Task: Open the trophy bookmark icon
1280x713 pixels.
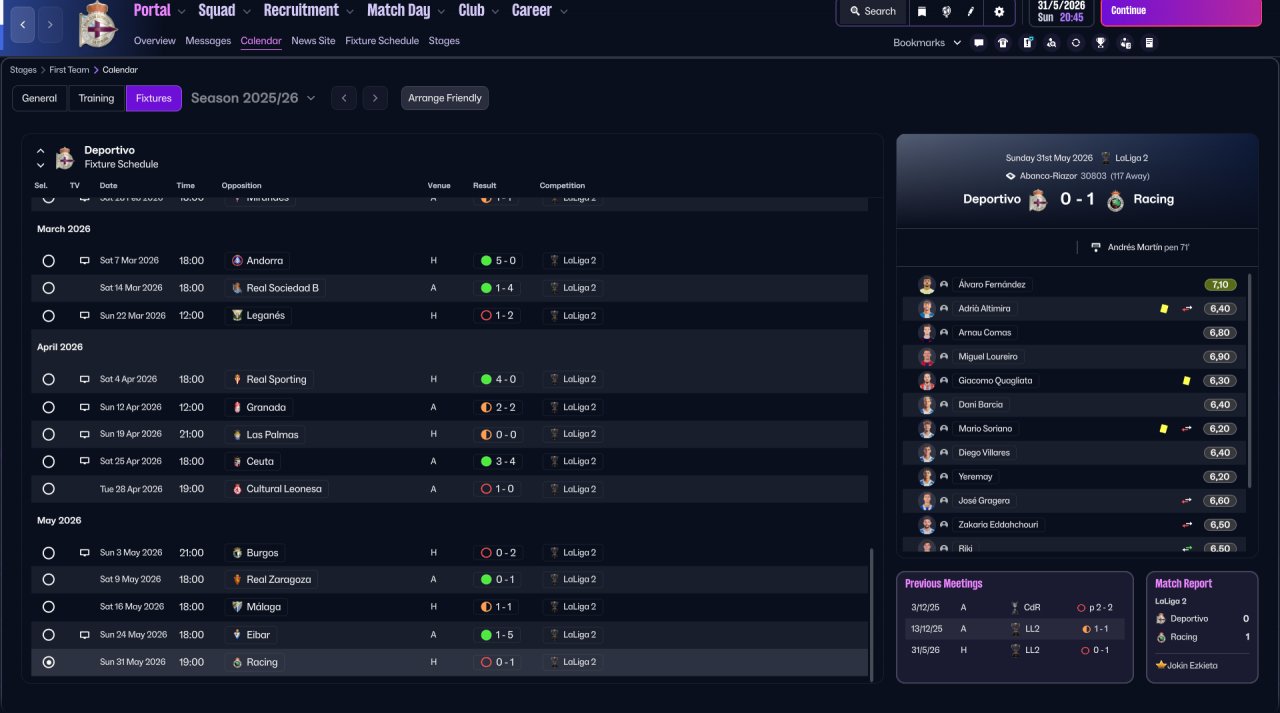Action: 1100,43
